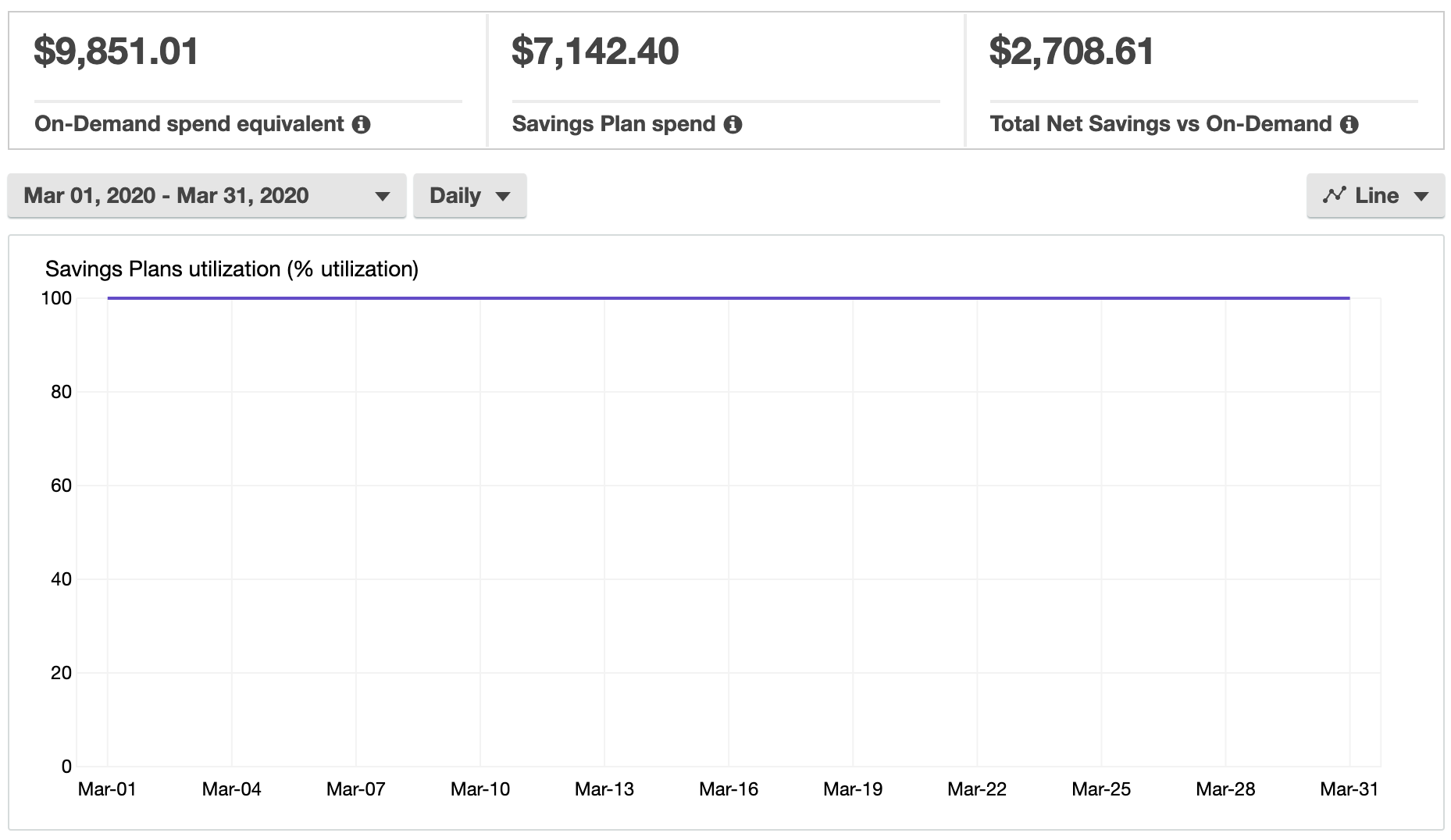Screen dimensions: 1451x840
Task: Open the Mar 01 - Mar 31, 2020 date range dropdown
Action: 207,195
